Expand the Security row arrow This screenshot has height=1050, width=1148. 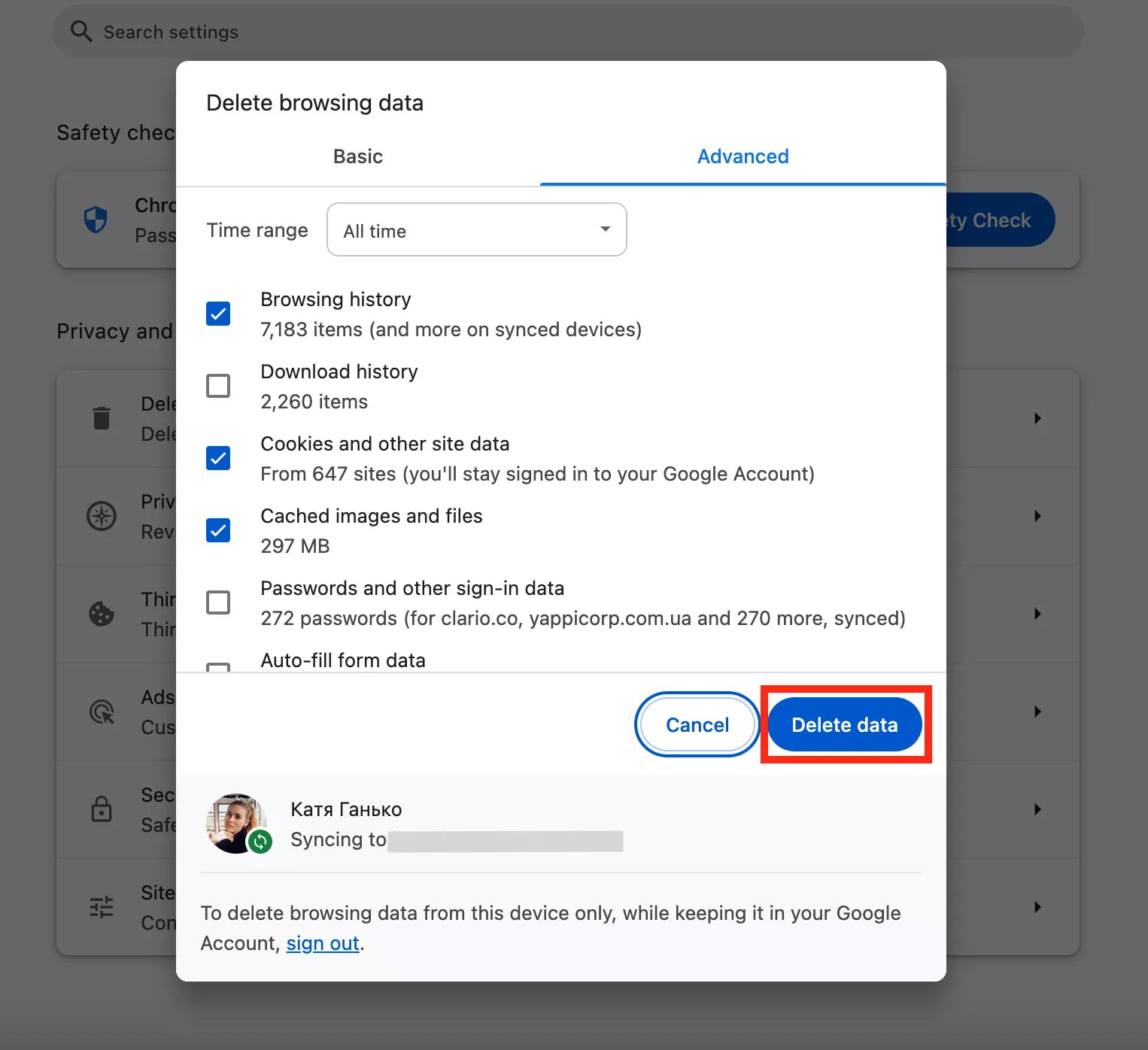(1037, 809)
